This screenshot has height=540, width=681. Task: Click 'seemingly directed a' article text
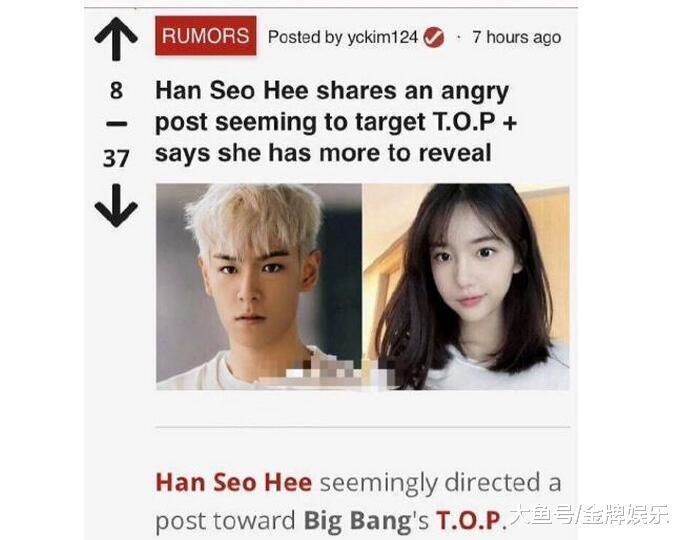pos(440,483)
